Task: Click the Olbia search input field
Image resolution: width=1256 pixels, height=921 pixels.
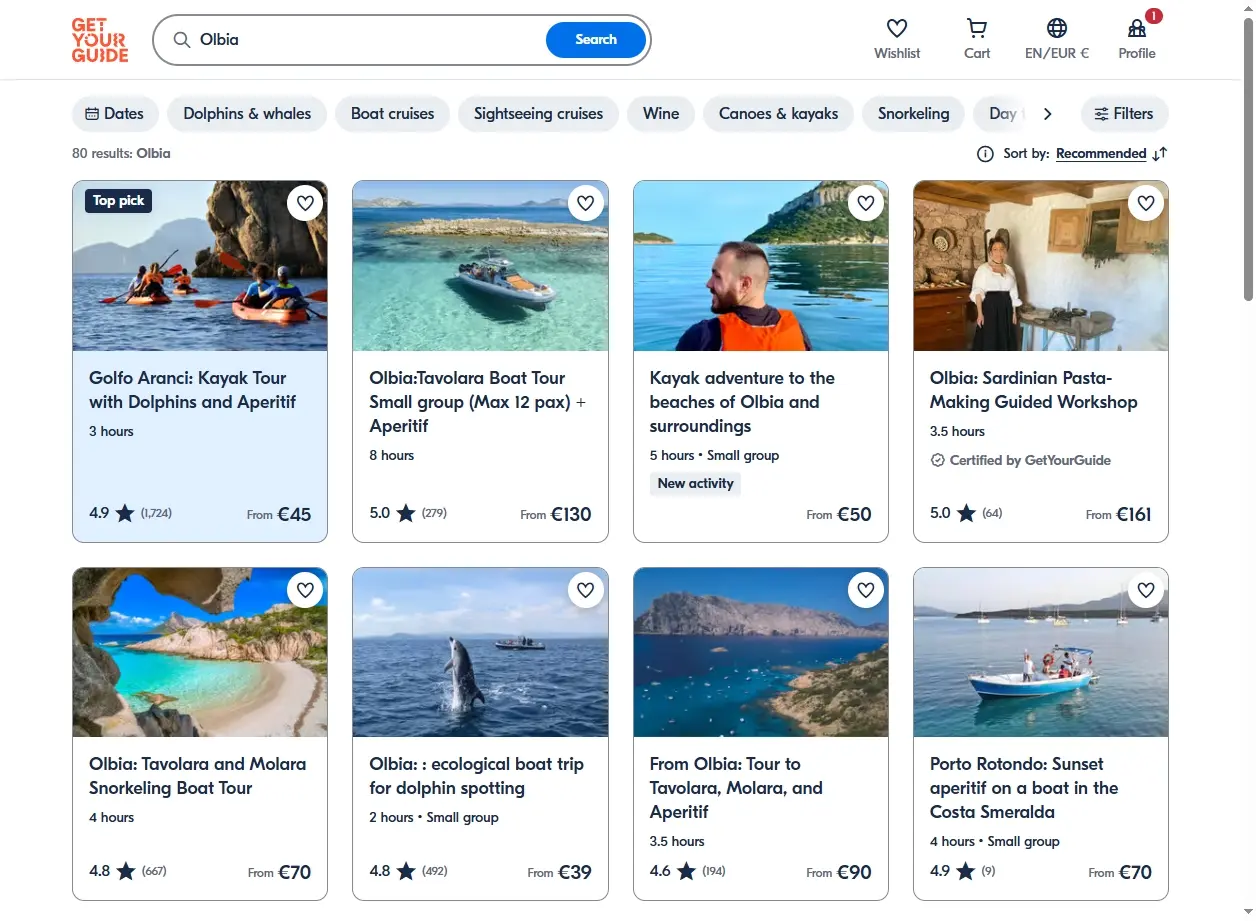Action: 370,40
